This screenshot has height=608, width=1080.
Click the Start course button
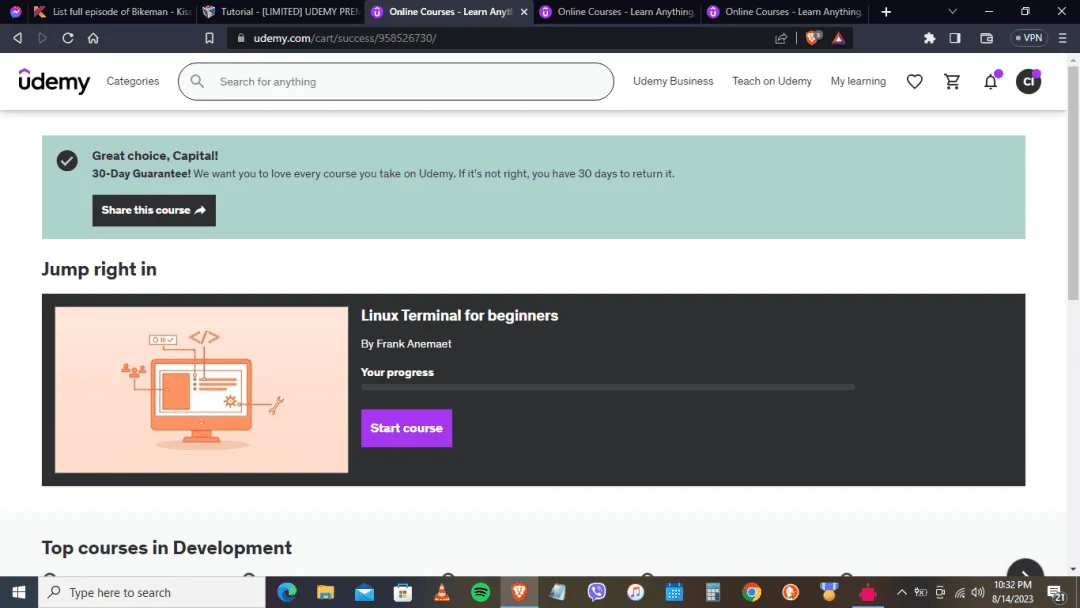tap(406, 428)
